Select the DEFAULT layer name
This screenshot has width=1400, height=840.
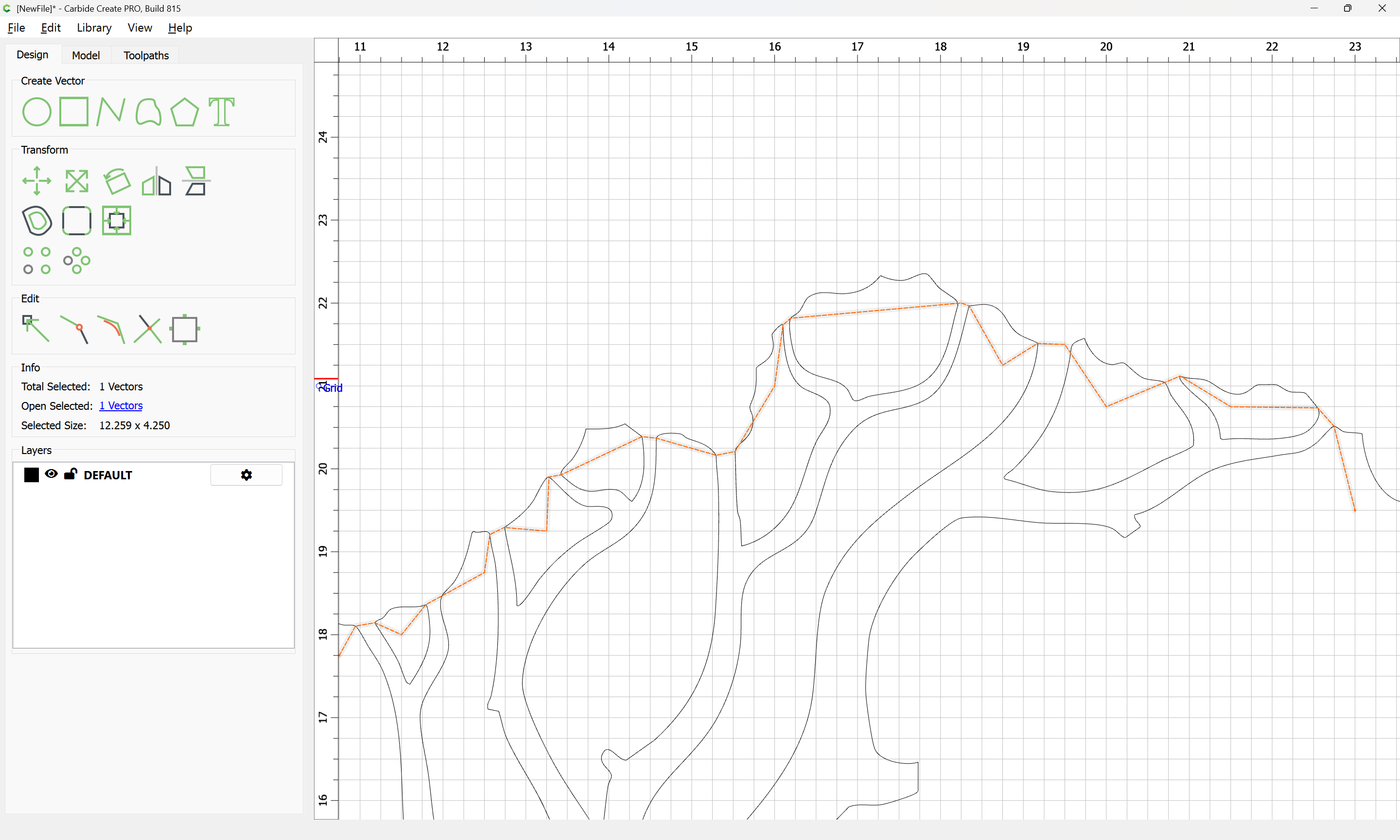pyautogui.click(x=108, y=475)
